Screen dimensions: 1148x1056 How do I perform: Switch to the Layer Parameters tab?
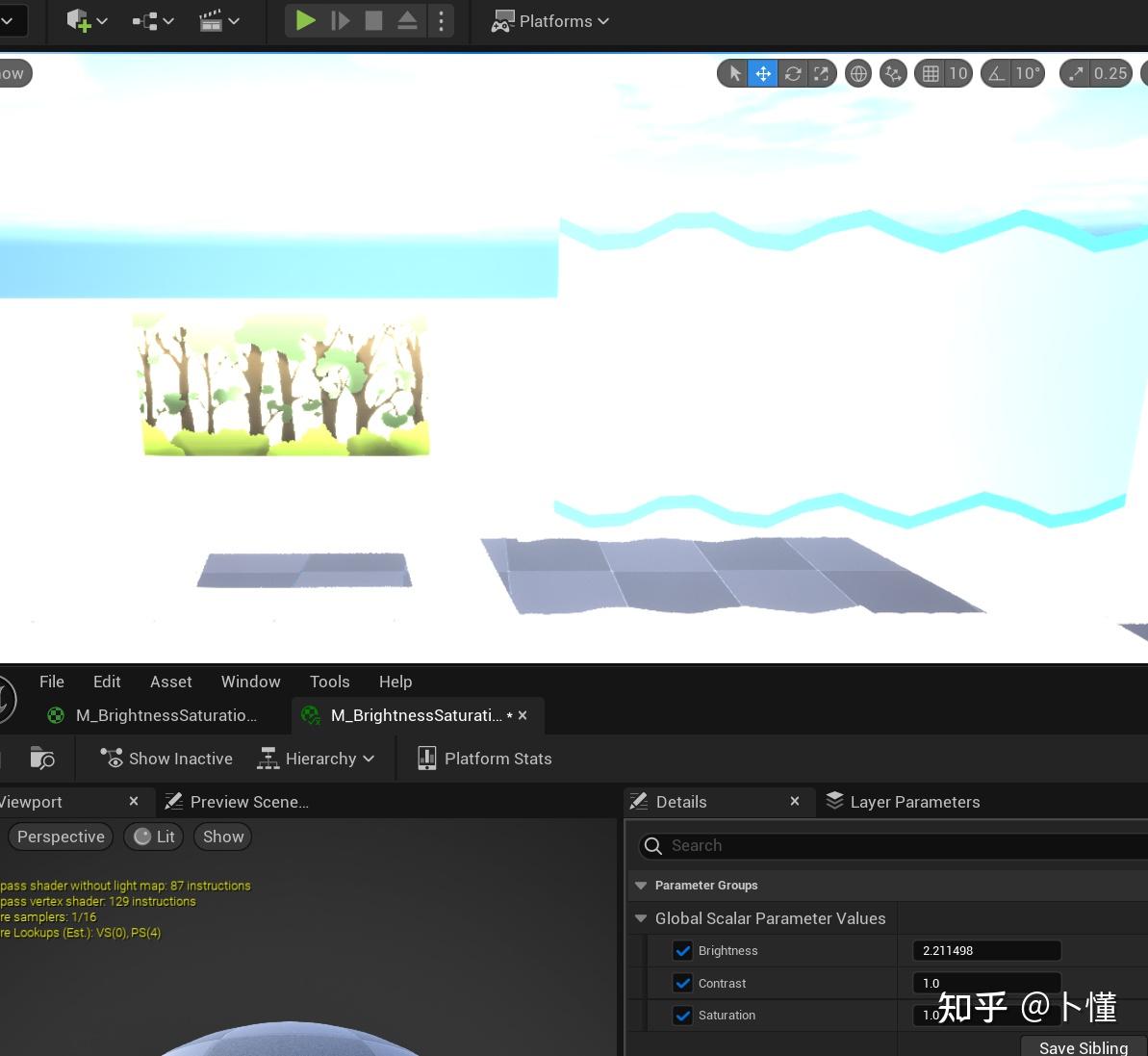(914, 801)
